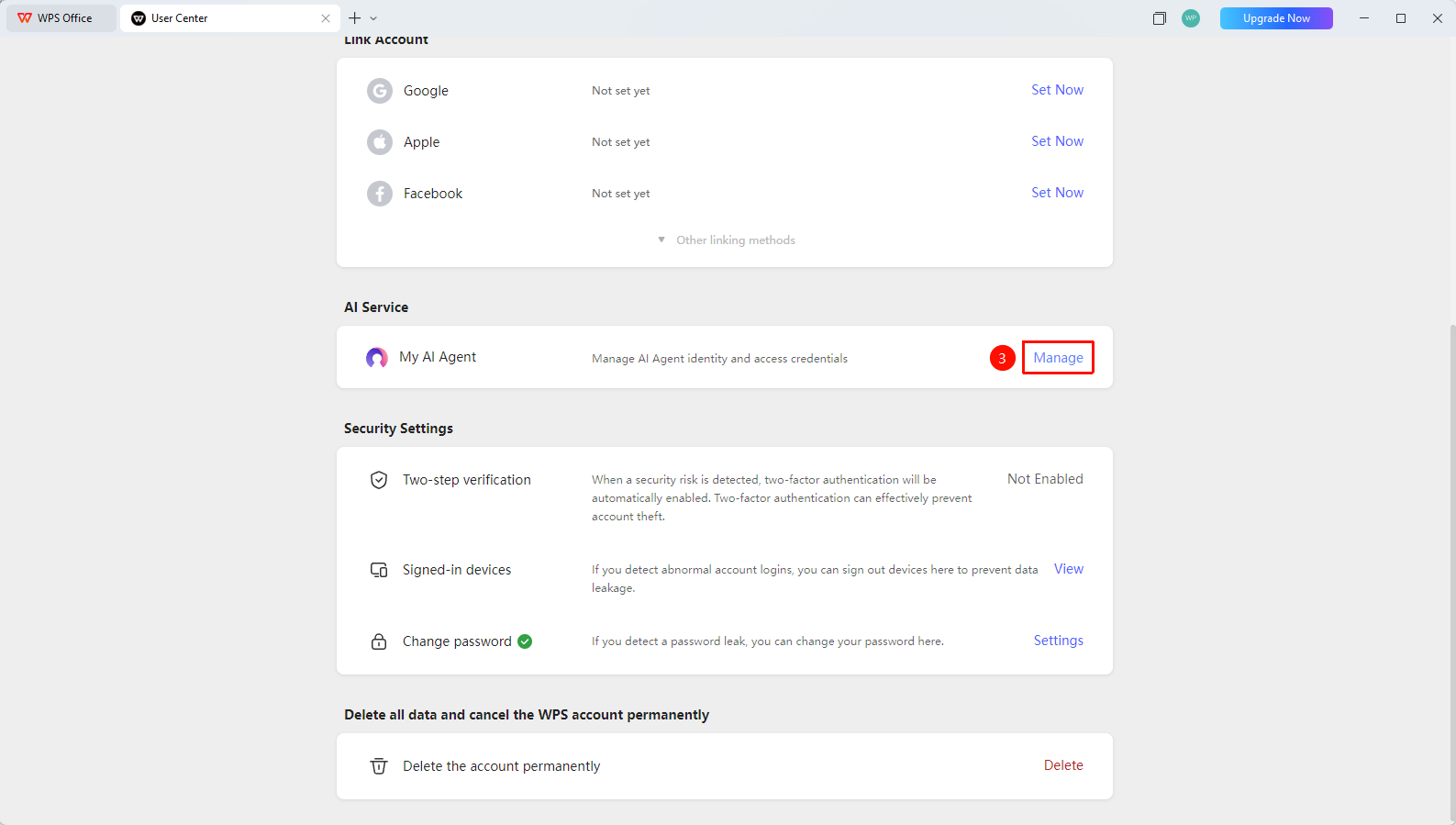Open a new tab with the plus icon
Viewport: 1456px width, 825px height.
tap(355, 18)
